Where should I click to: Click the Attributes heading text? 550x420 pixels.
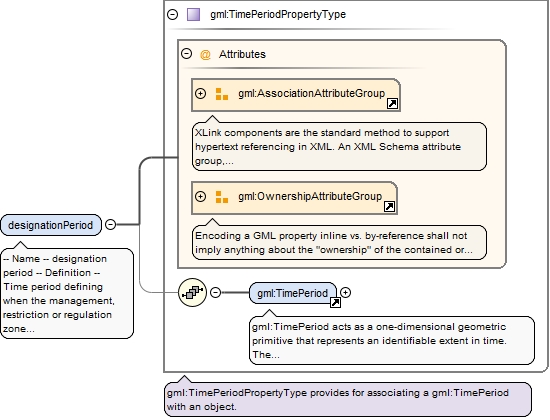coord(242,54)
